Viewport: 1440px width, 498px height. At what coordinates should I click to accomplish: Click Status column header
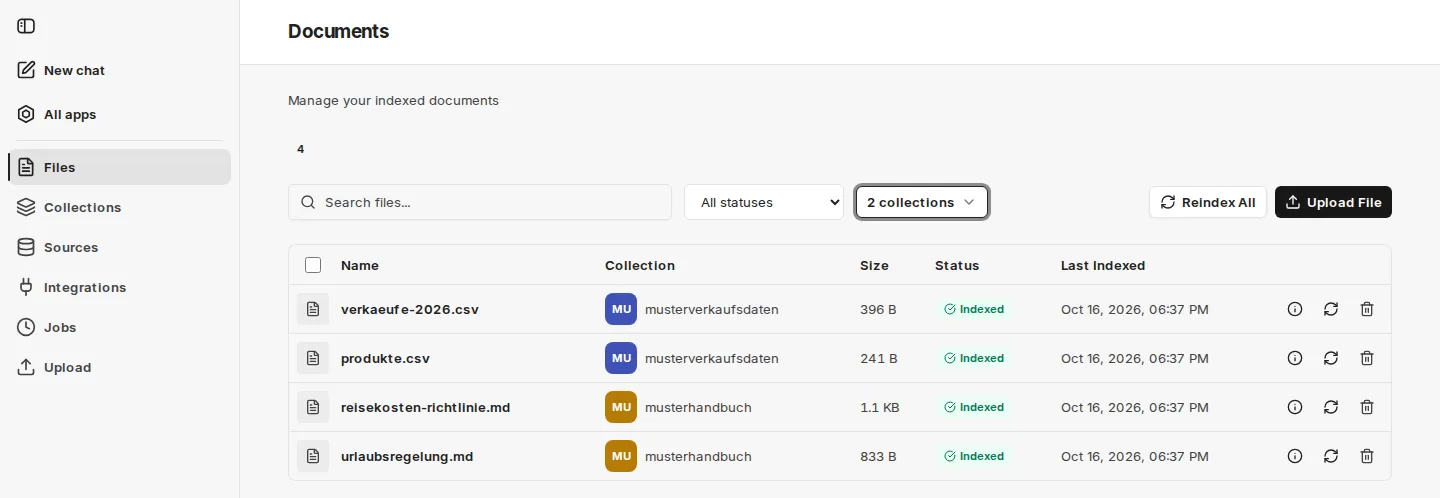[x=957, y=265]
